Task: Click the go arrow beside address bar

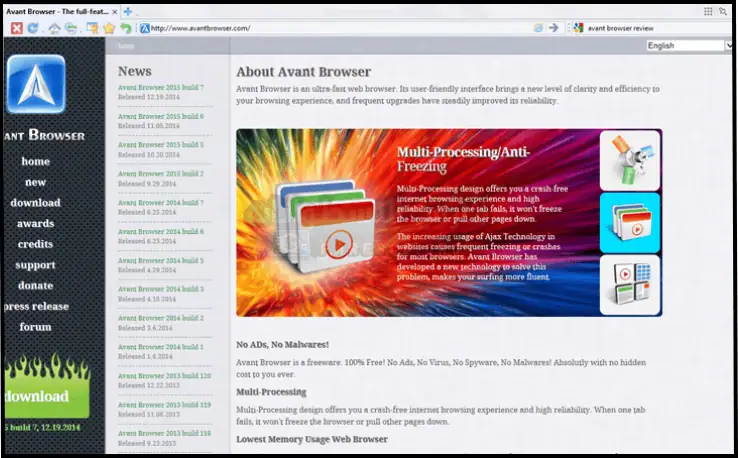Action: pyautogui.click(x=554, y=28)
